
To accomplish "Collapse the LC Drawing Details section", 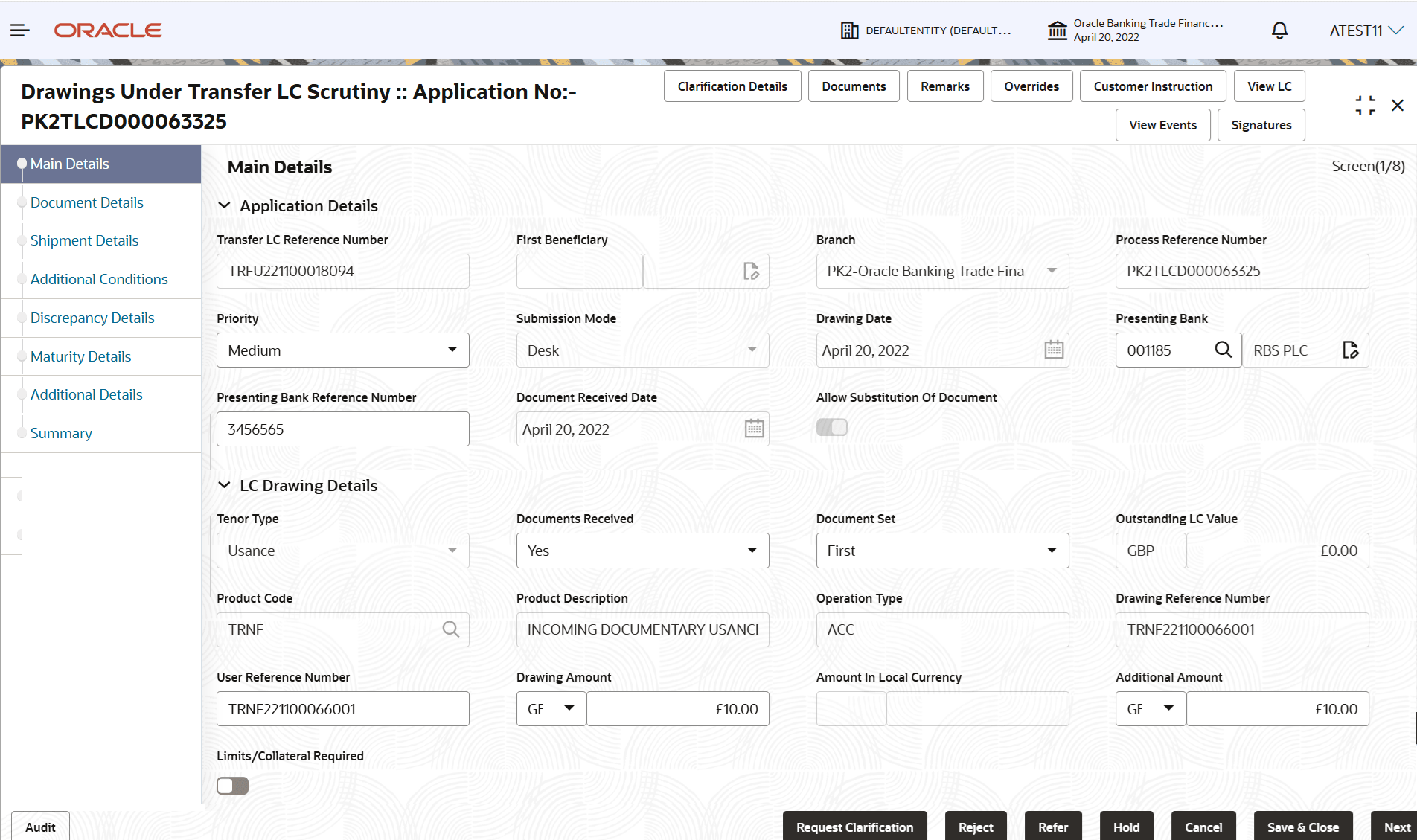I will point(225,484).
